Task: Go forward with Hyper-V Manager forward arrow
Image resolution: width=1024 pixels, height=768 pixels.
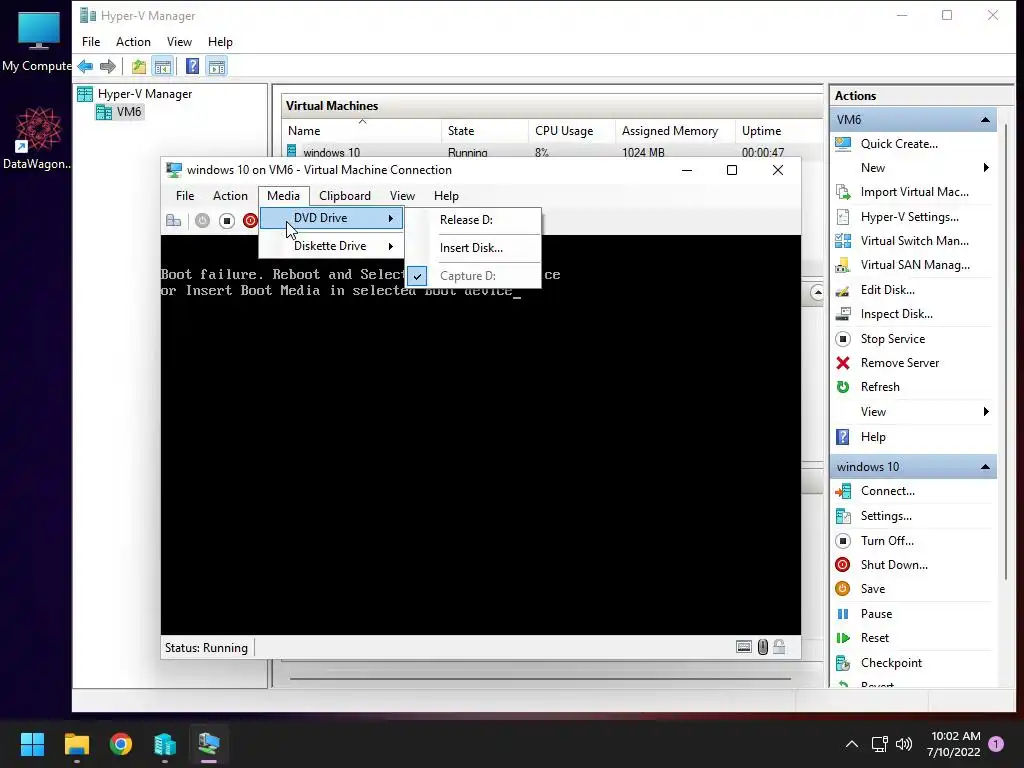Action: point(108,66)
